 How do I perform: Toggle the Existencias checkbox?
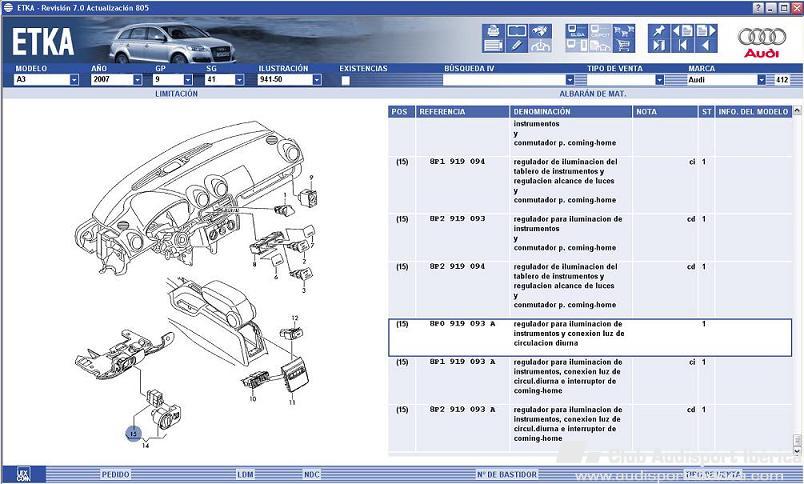tap(346, 80)
